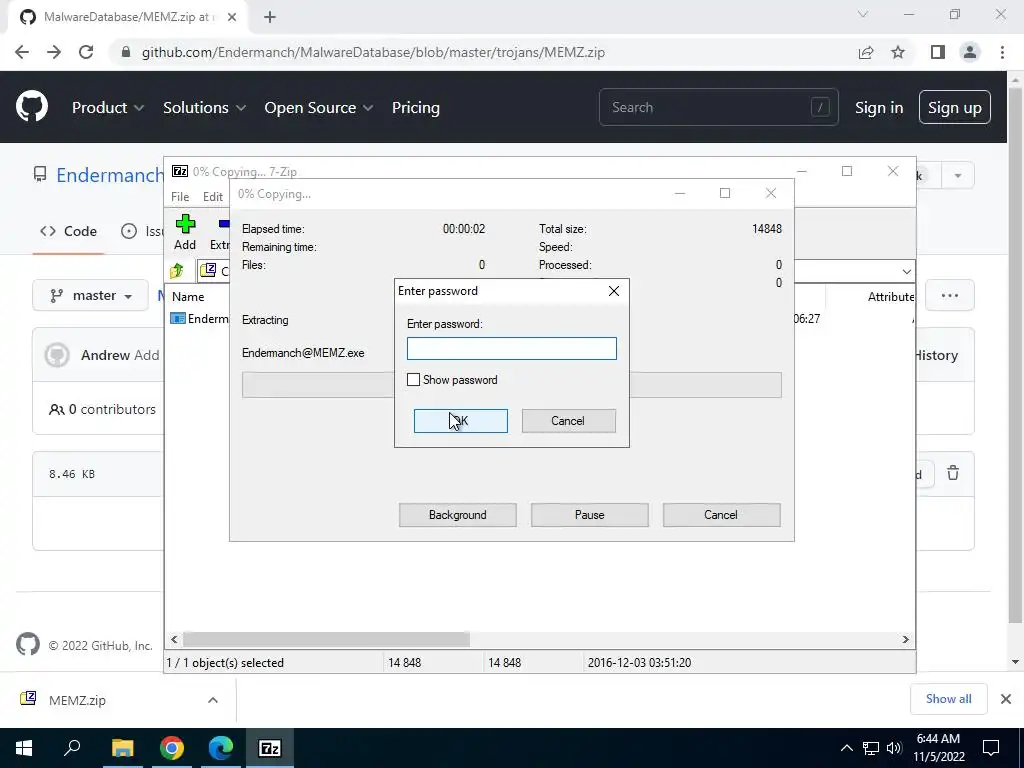The width and height of the screenshot is (1024, 768).
Task: Click the 7-Zip up-folder arrow icon
Action: (x=177, y=270)
